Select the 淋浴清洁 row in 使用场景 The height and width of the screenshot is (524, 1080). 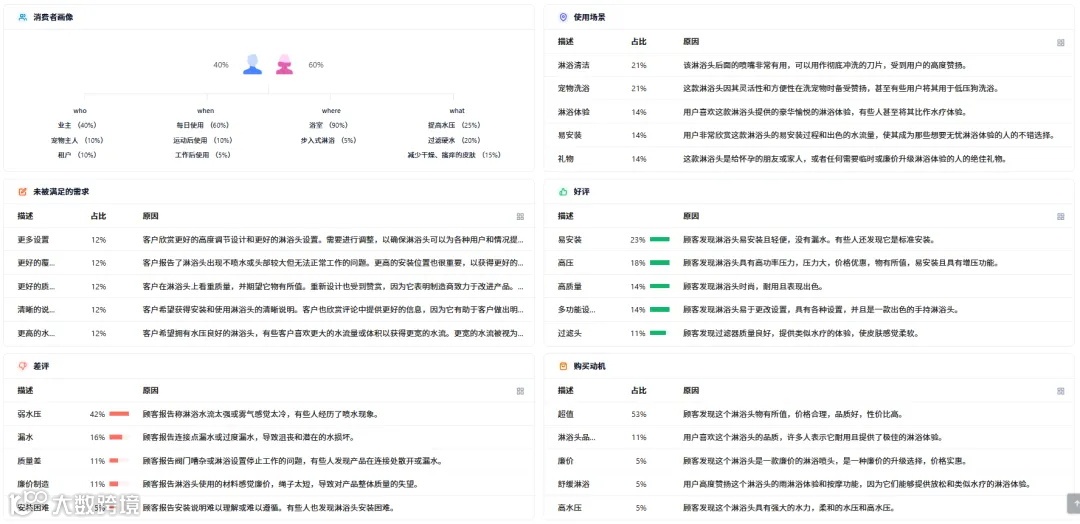809,65
